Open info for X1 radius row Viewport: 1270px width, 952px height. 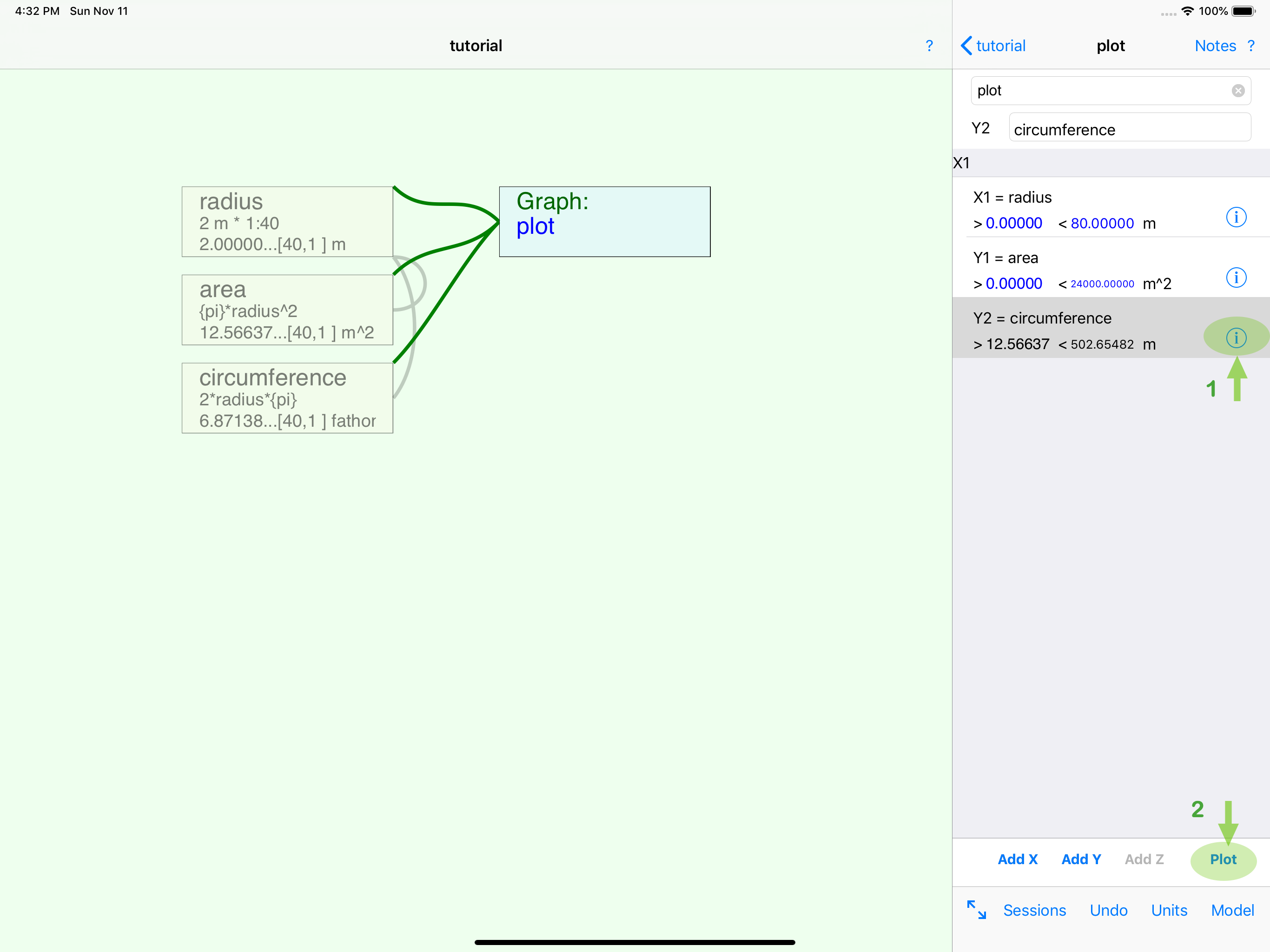pos(1236,217)
